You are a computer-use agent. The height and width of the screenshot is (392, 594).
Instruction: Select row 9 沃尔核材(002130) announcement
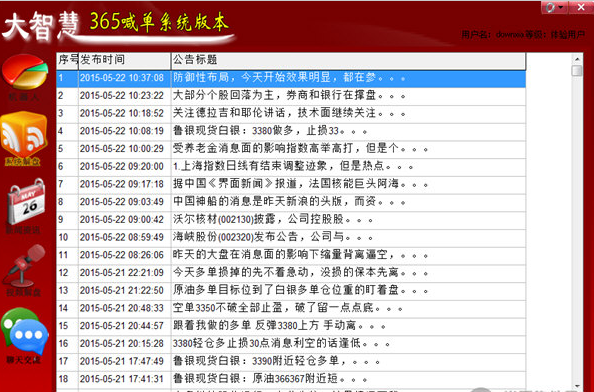click(291, 220)
